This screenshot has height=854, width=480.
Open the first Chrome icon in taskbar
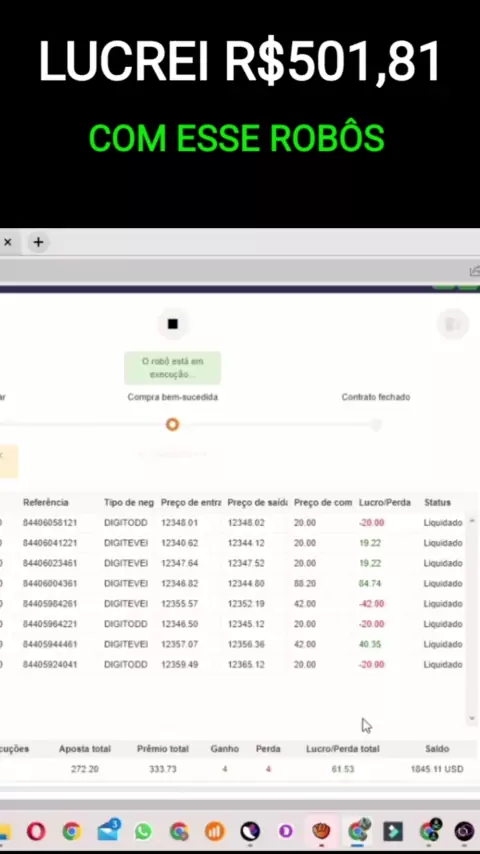72,832
